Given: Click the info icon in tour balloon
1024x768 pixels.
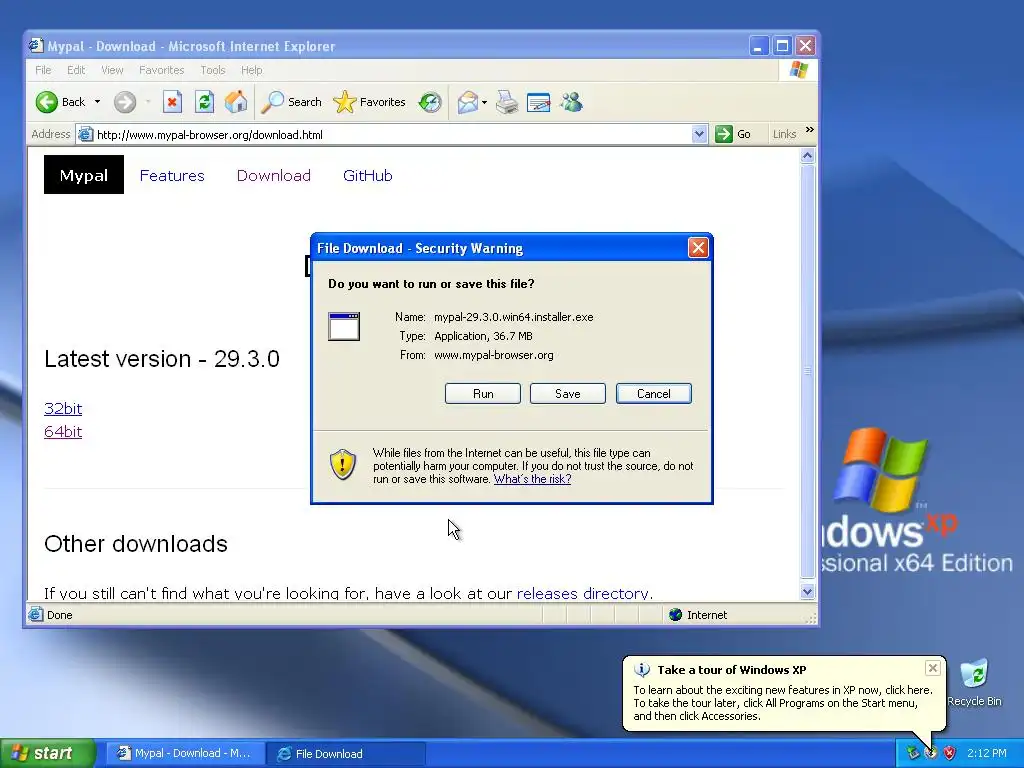Looking at the screenshot, I should 642,670.
